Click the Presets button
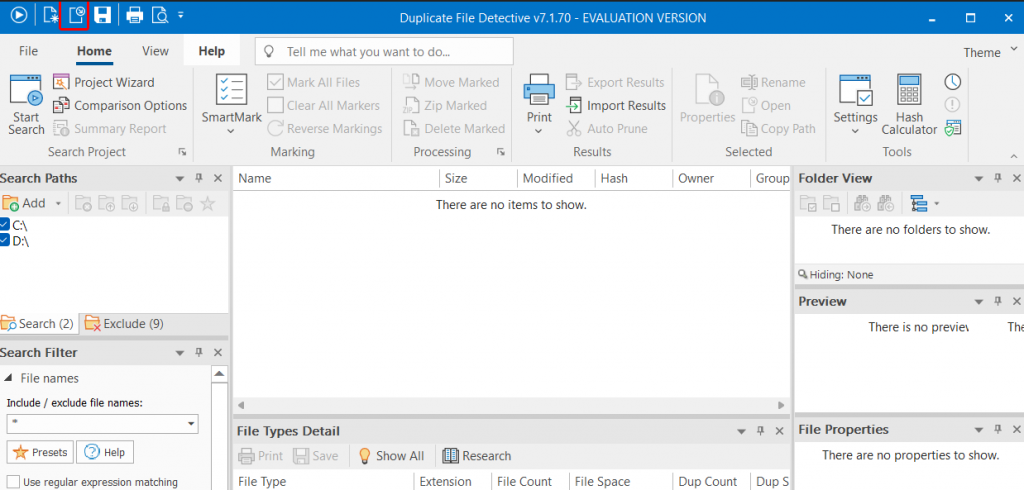Viewport: 1024px width, 490px height. (40, 452)
